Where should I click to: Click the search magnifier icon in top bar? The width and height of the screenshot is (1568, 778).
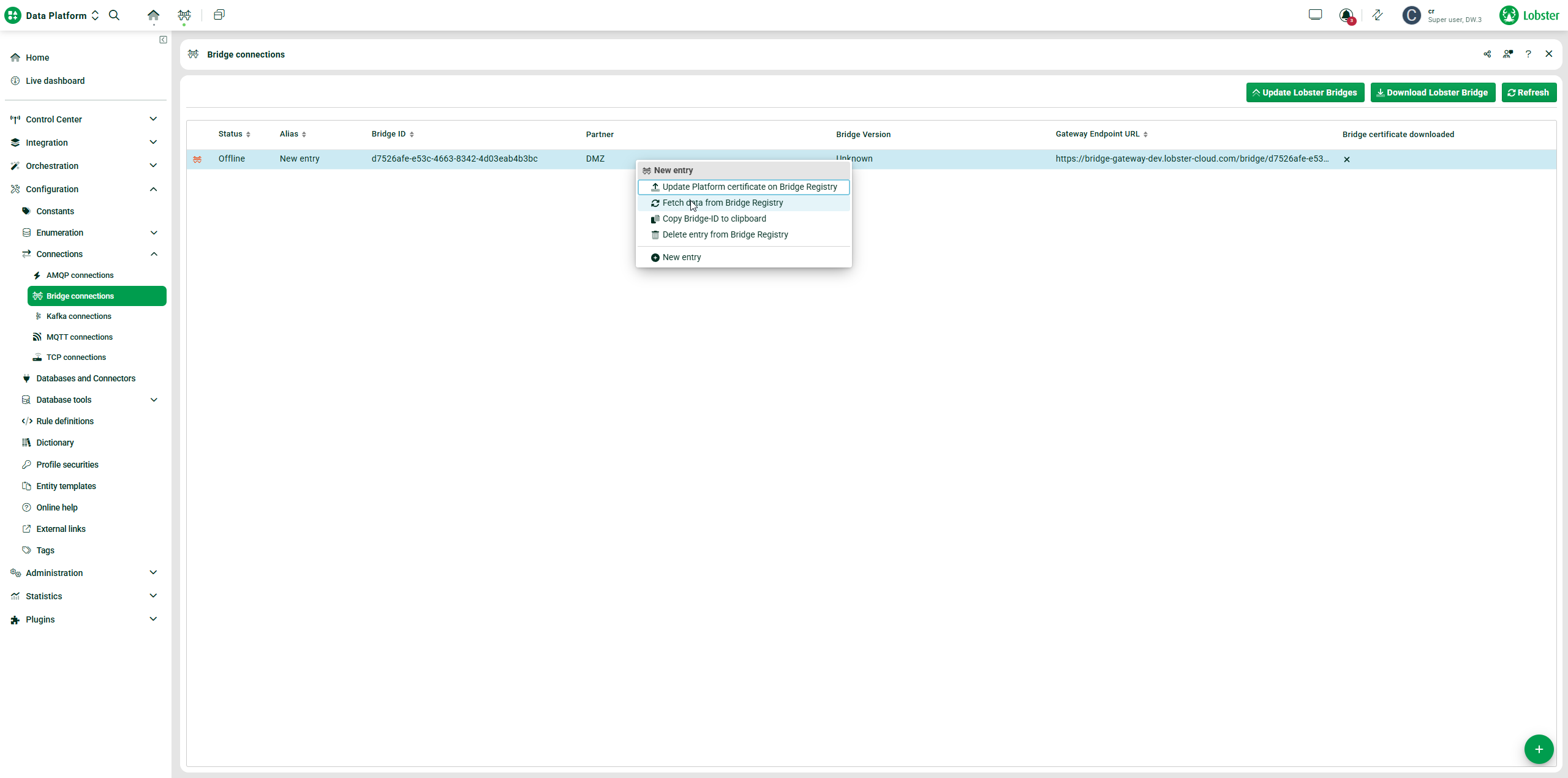[x=114, y=15]
